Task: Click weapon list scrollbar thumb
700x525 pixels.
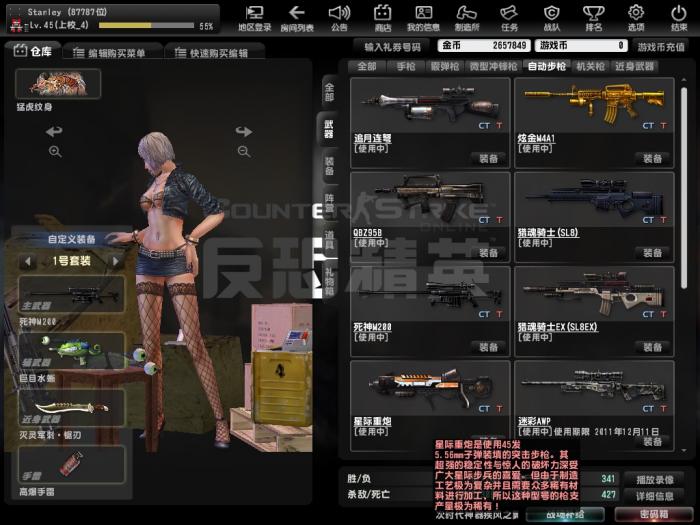Action: click(684, 188)
